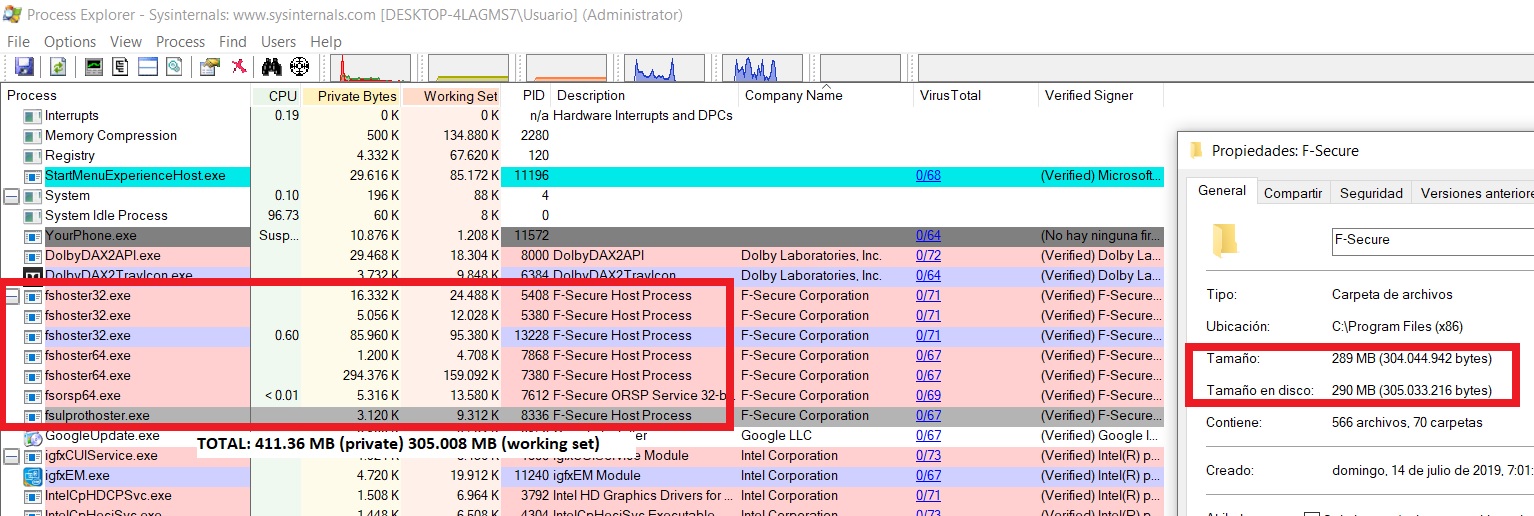Click the binoculars Find handle icon
1534x516 pixels.
(271, 67)
